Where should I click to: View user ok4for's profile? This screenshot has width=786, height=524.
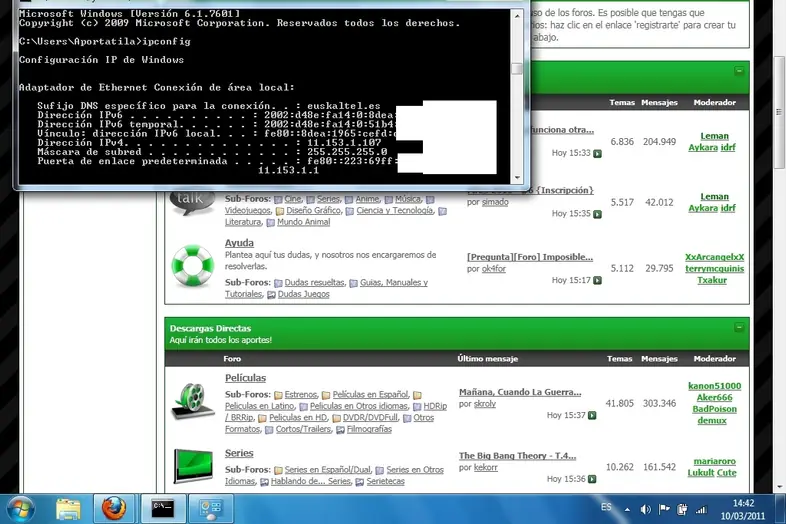point(494,269)
